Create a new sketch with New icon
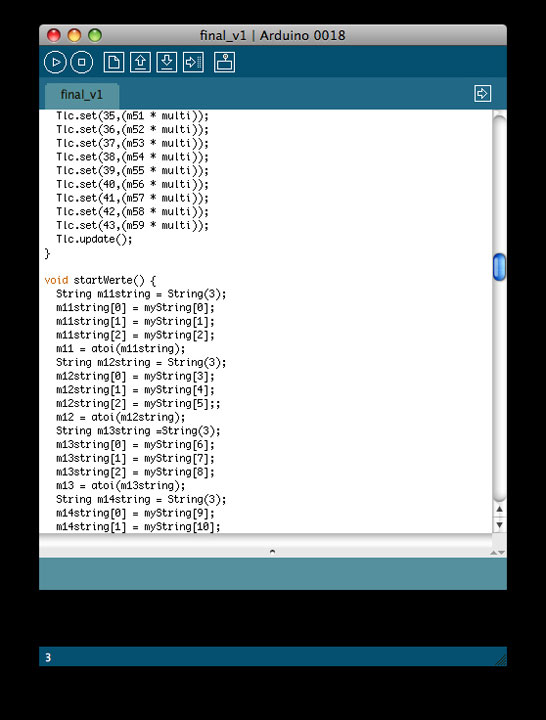The width and height of the screenshot is (546, 720). (113, 62)
